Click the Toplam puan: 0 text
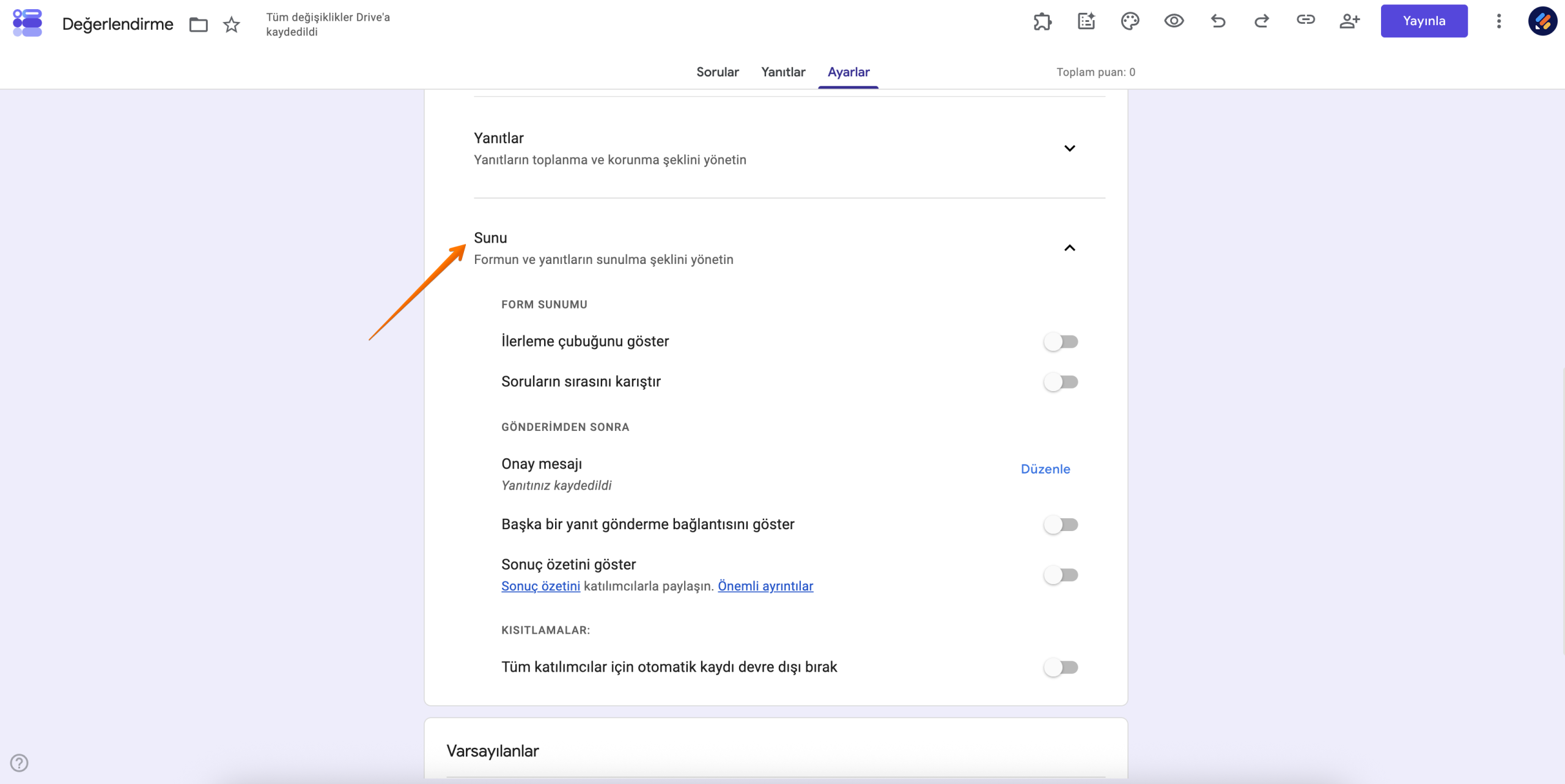 coord(1095,72)
